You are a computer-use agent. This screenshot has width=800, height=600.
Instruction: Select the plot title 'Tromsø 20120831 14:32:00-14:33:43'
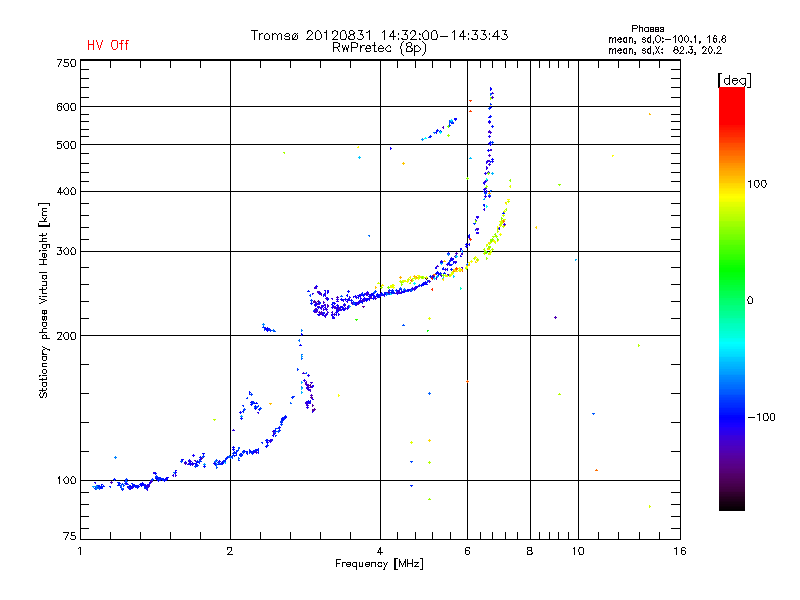[379, 35]
